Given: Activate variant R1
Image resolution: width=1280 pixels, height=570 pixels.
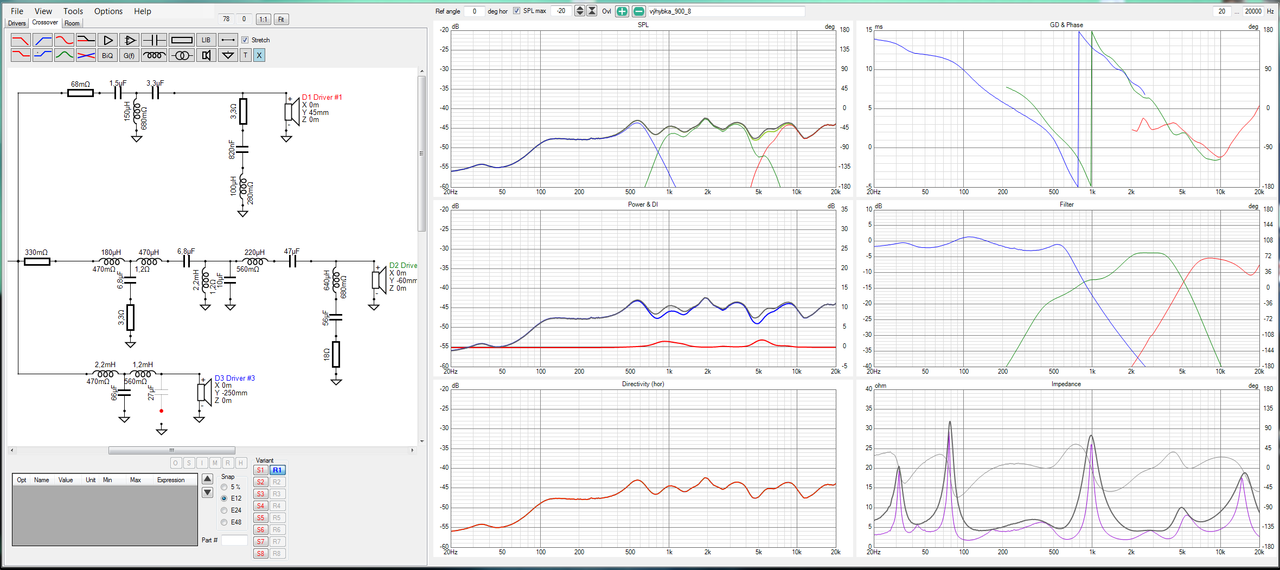Looking at the screenshot, I should [x=278, y=470].
